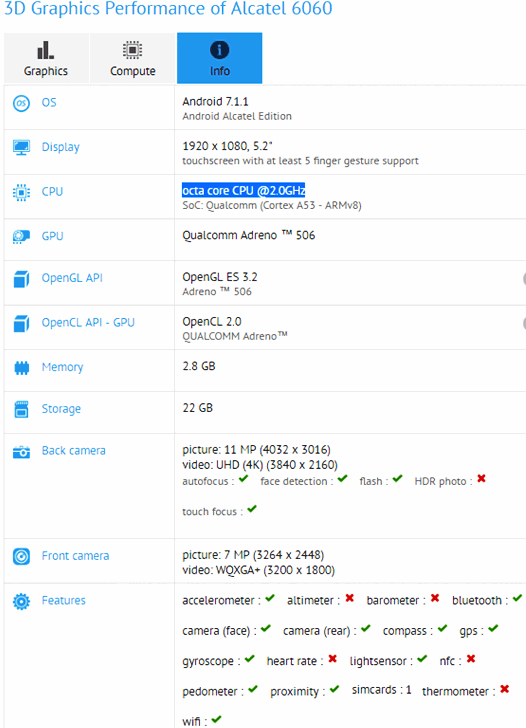This screenshot has height=728, width=526.
Task: Click the compass check mark
Action: [442, 629]
